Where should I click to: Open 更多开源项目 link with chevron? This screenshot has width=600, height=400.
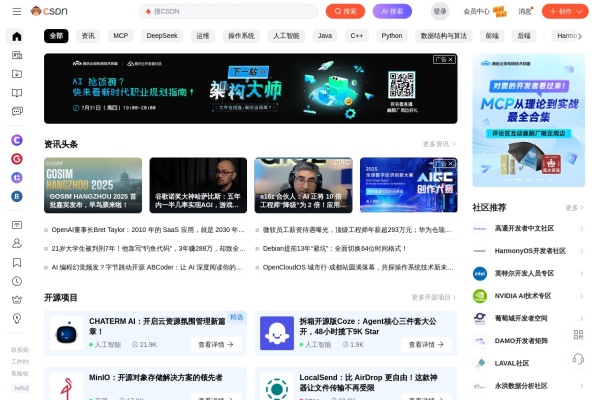434,297
